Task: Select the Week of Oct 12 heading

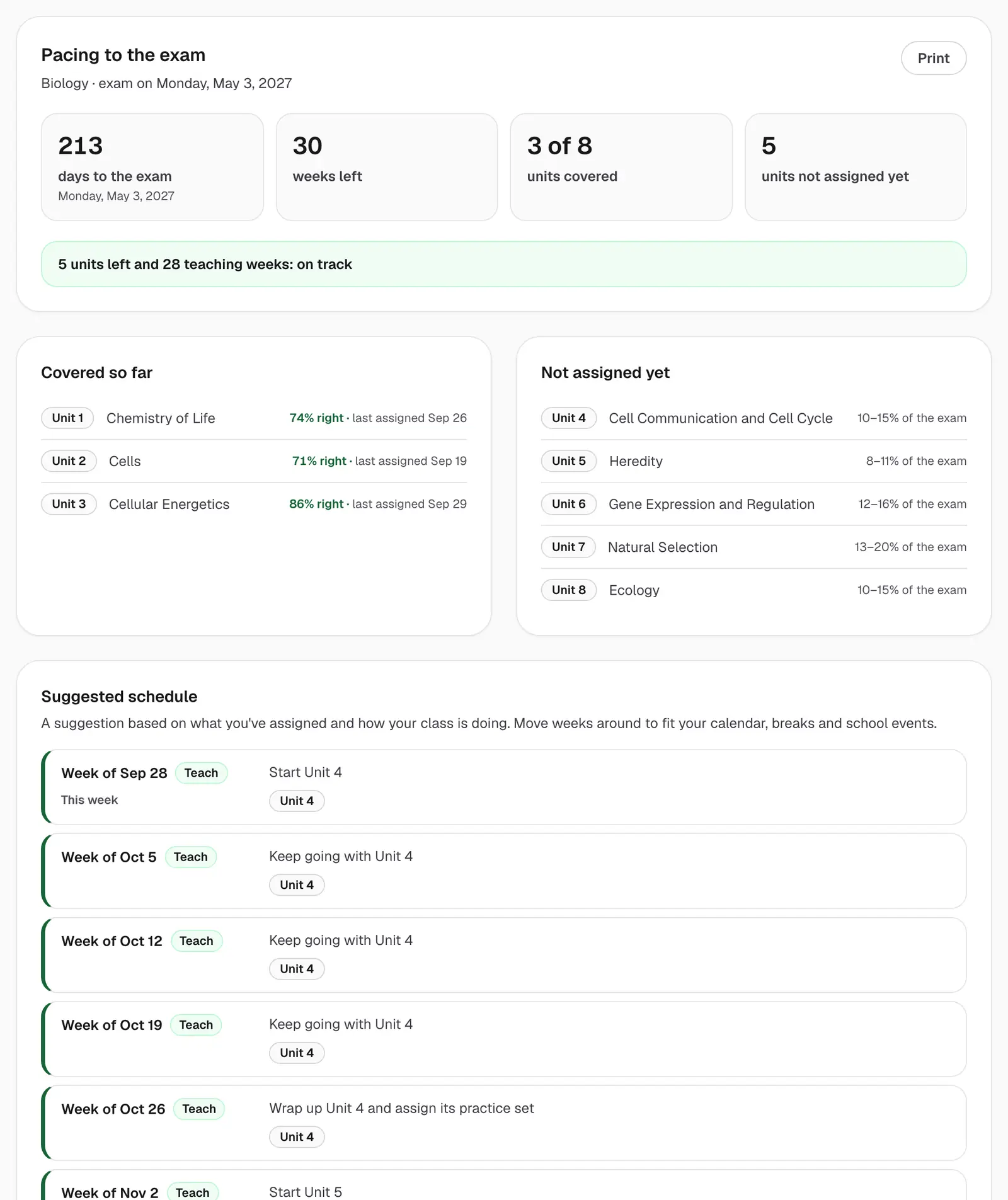Action: (x=112, y=941)
